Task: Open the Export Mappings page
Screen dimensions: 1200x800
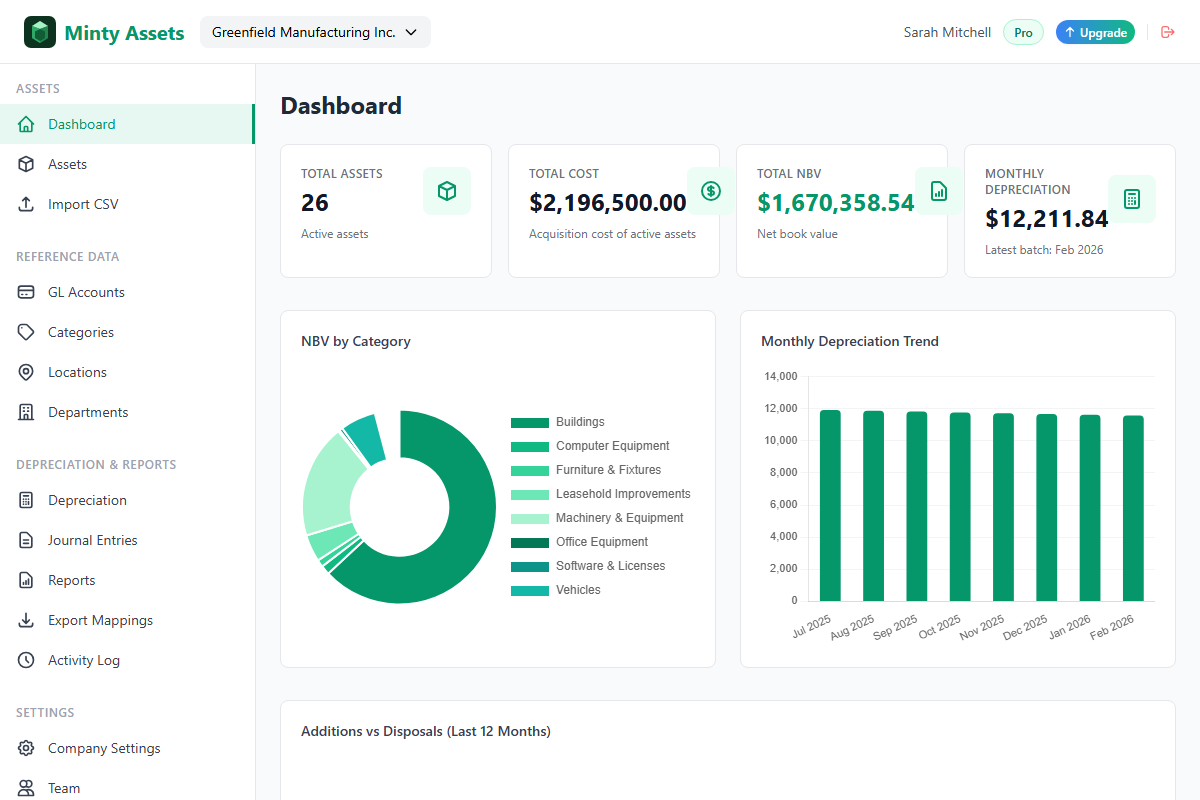Action: pos(127,620)
